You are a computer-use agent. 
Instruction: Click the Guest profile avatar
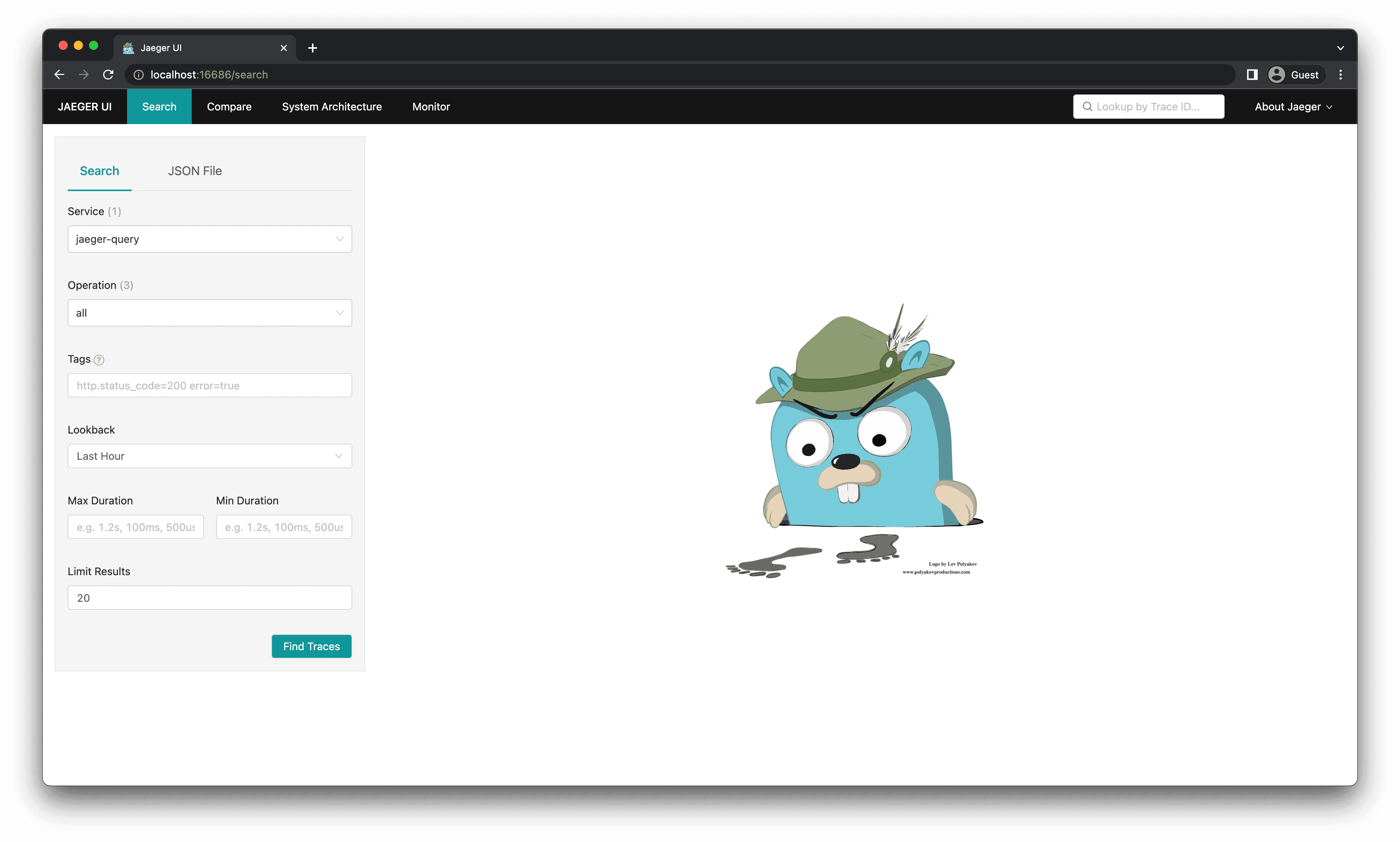[x=1276, y=75]
